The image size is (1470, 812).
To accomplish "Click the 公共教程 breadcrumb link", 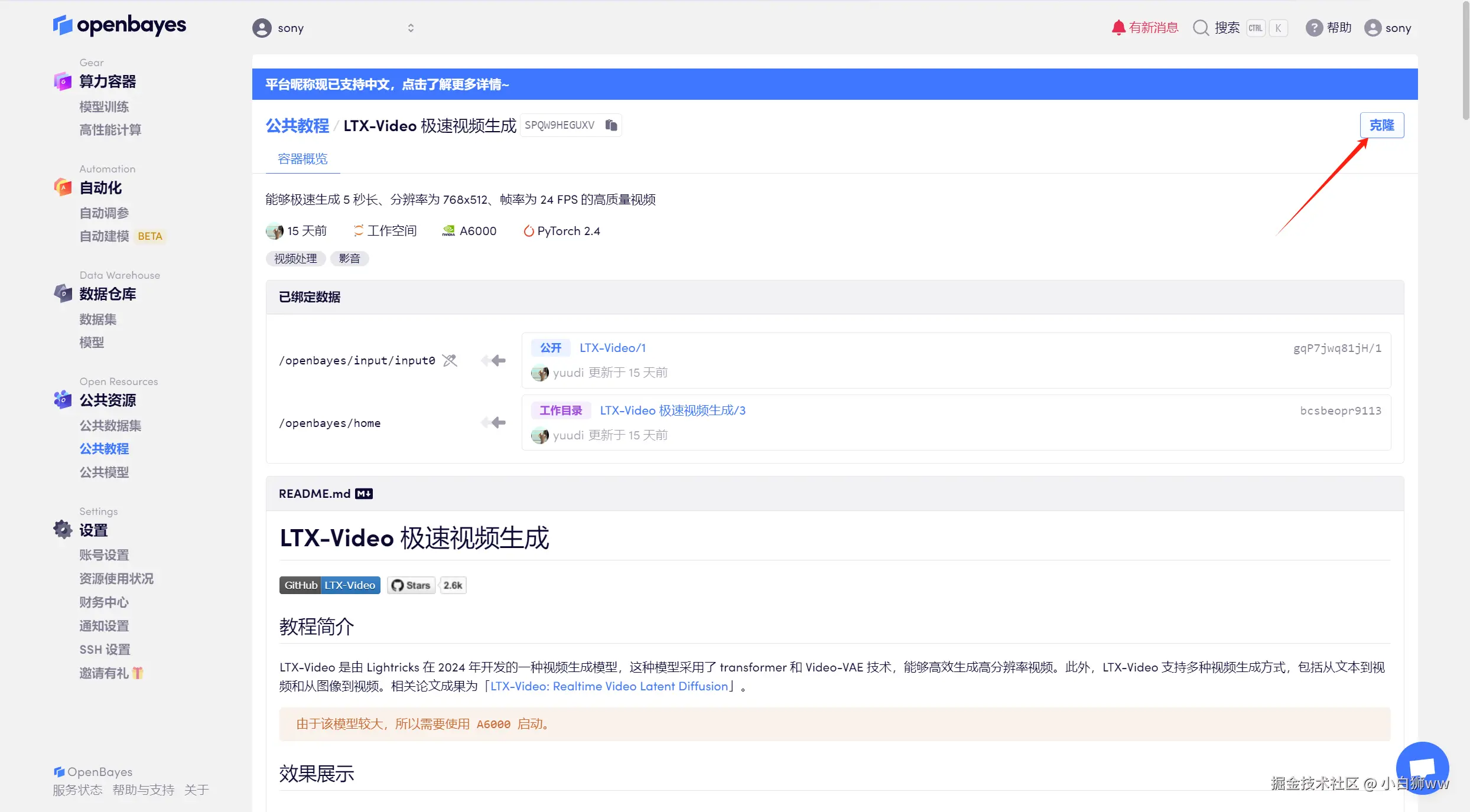I will tap(297, 126).
